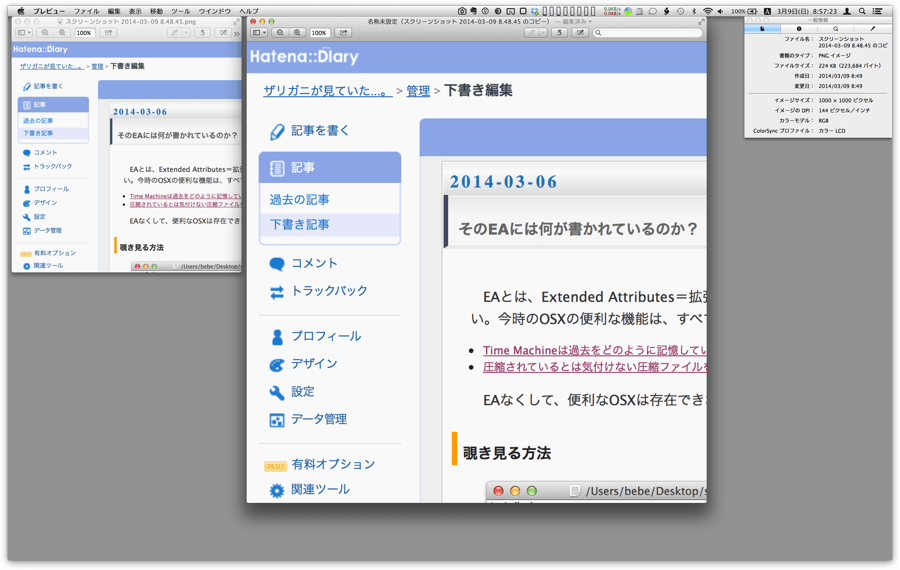The width and height of the screenshot is (900, 570).
Task: Click the user account icon in menu bar
Action: click(x=847, y=11)
